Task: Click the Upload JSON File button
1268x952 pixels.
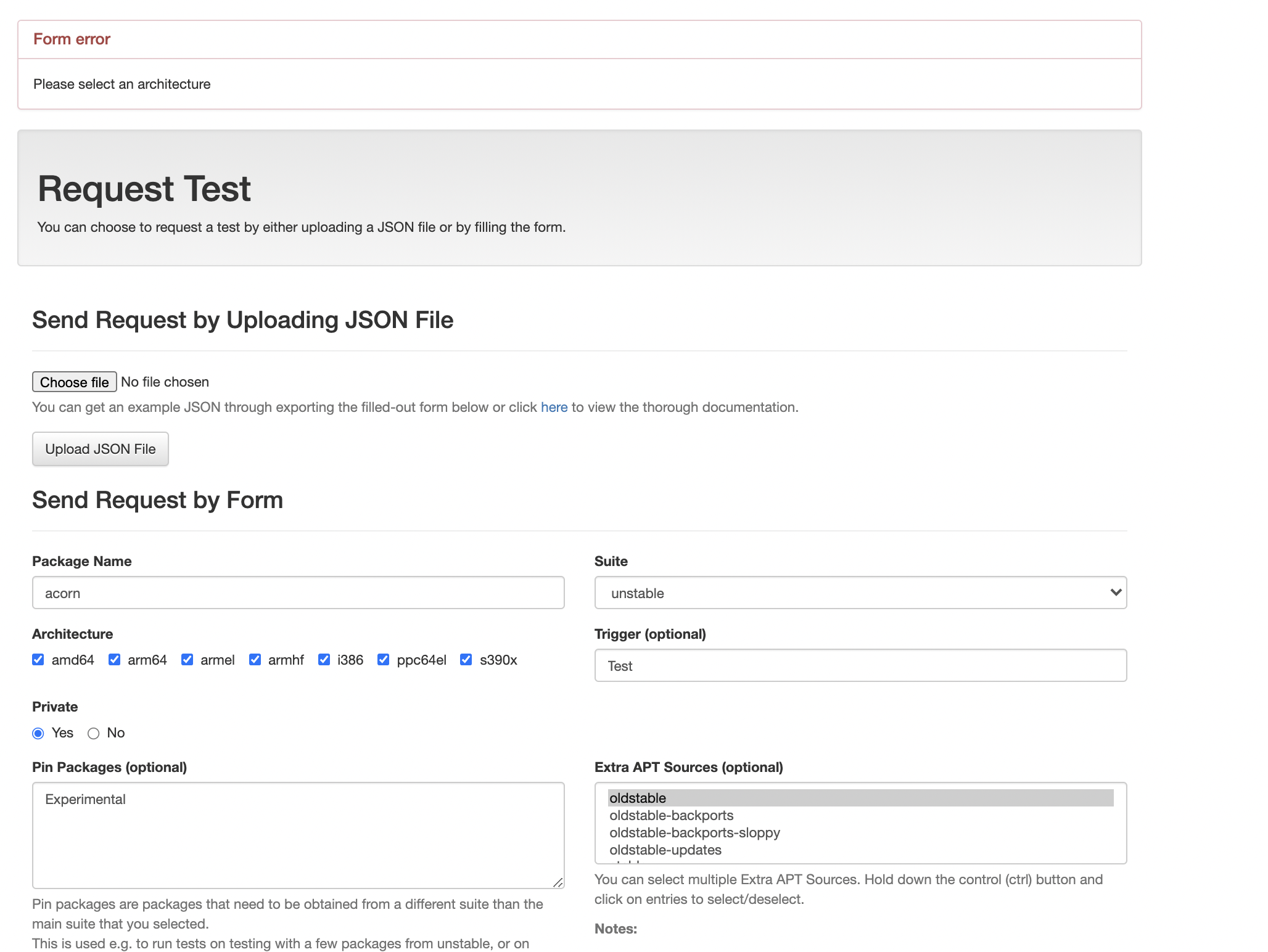Action: [x=100, y=449]
